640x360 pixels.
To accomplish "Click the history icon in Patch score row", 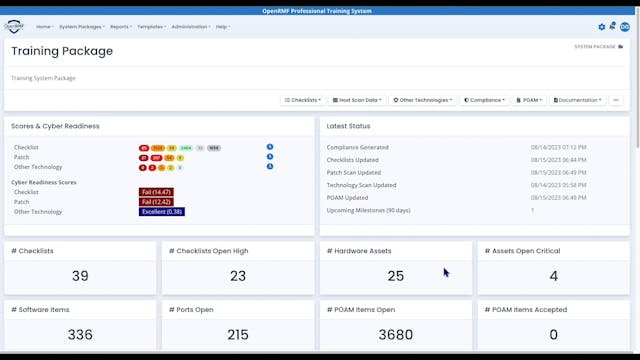I will (270, 157).
